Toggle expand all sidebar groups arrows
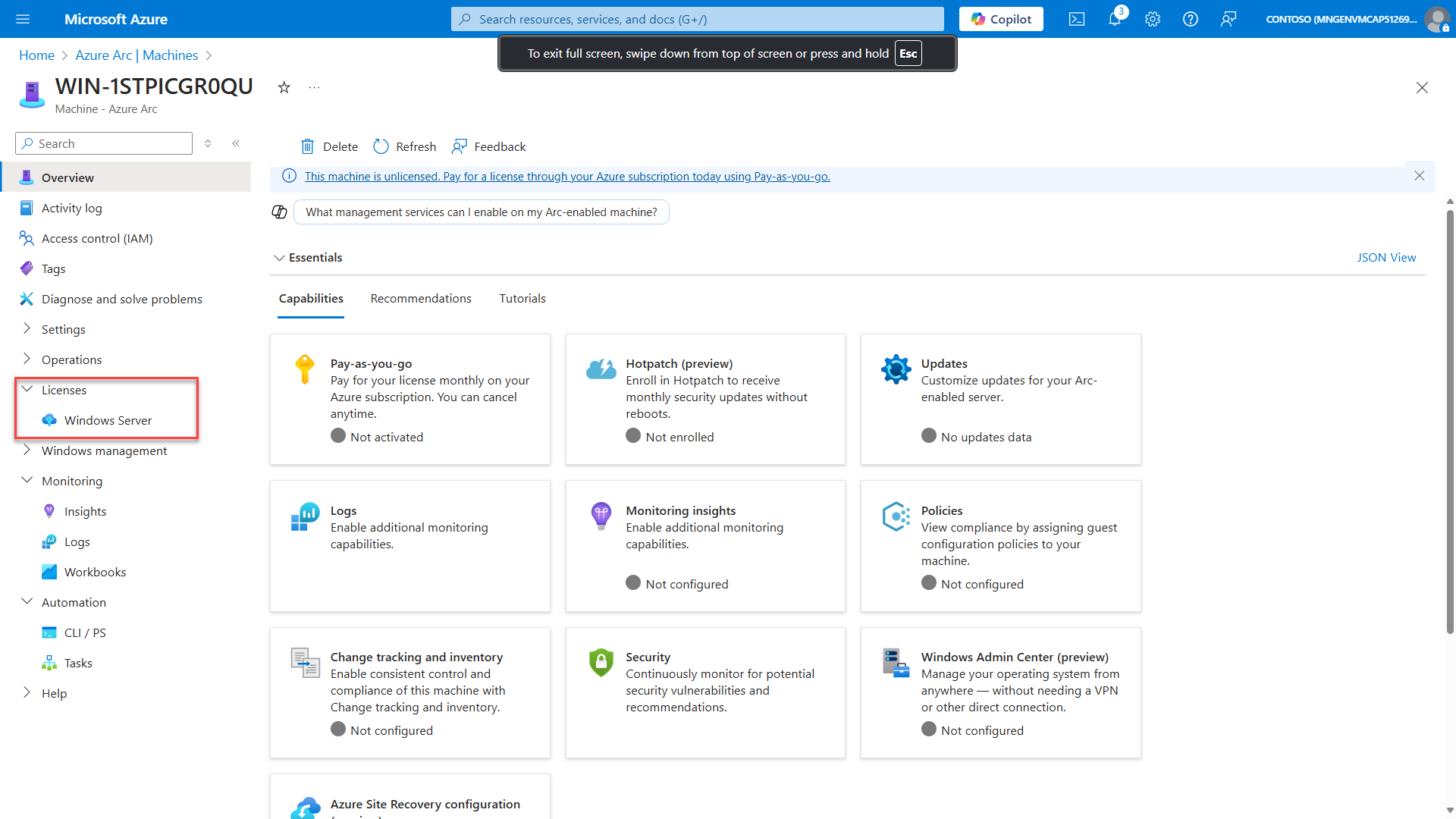Screen dimensions: 1456x819 [208, 143]
